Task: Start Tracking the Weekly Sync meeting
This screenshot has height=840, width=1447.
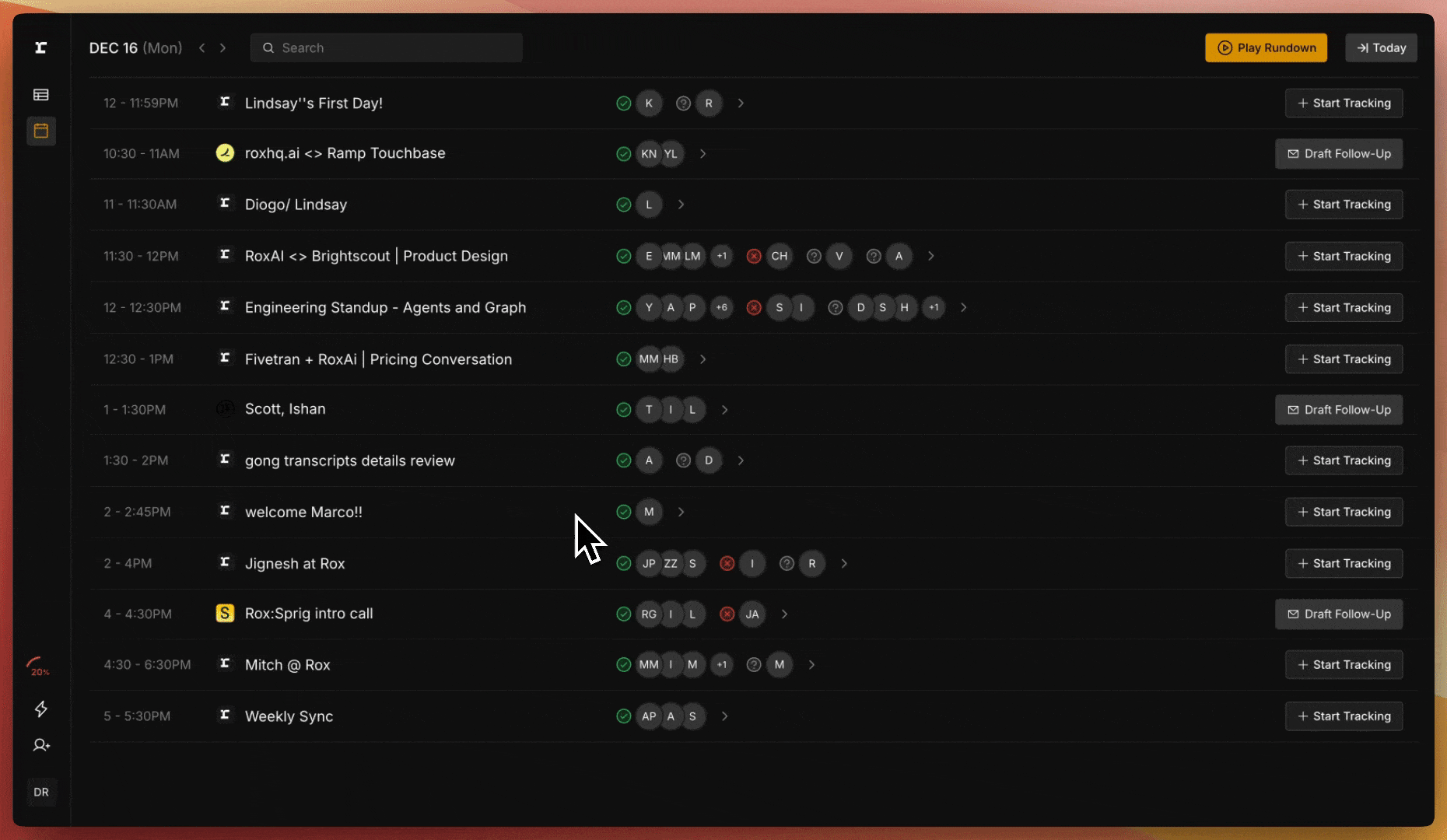Action: coord(1344,716)
